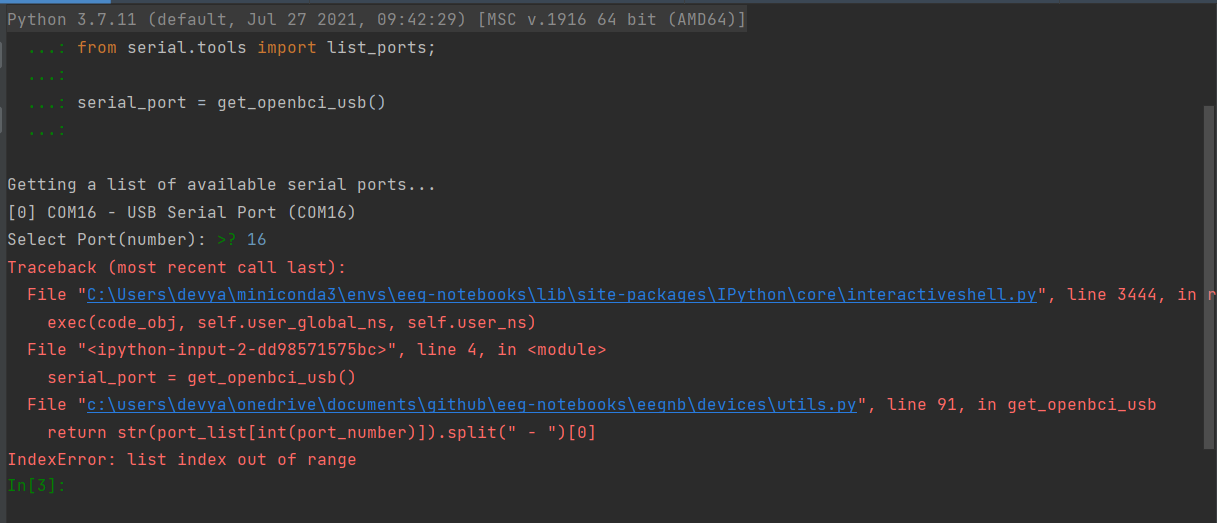Click 'line 3444' text in the traceback
This screenshot has width=1217, height=523.
(x=1112, y=295)
